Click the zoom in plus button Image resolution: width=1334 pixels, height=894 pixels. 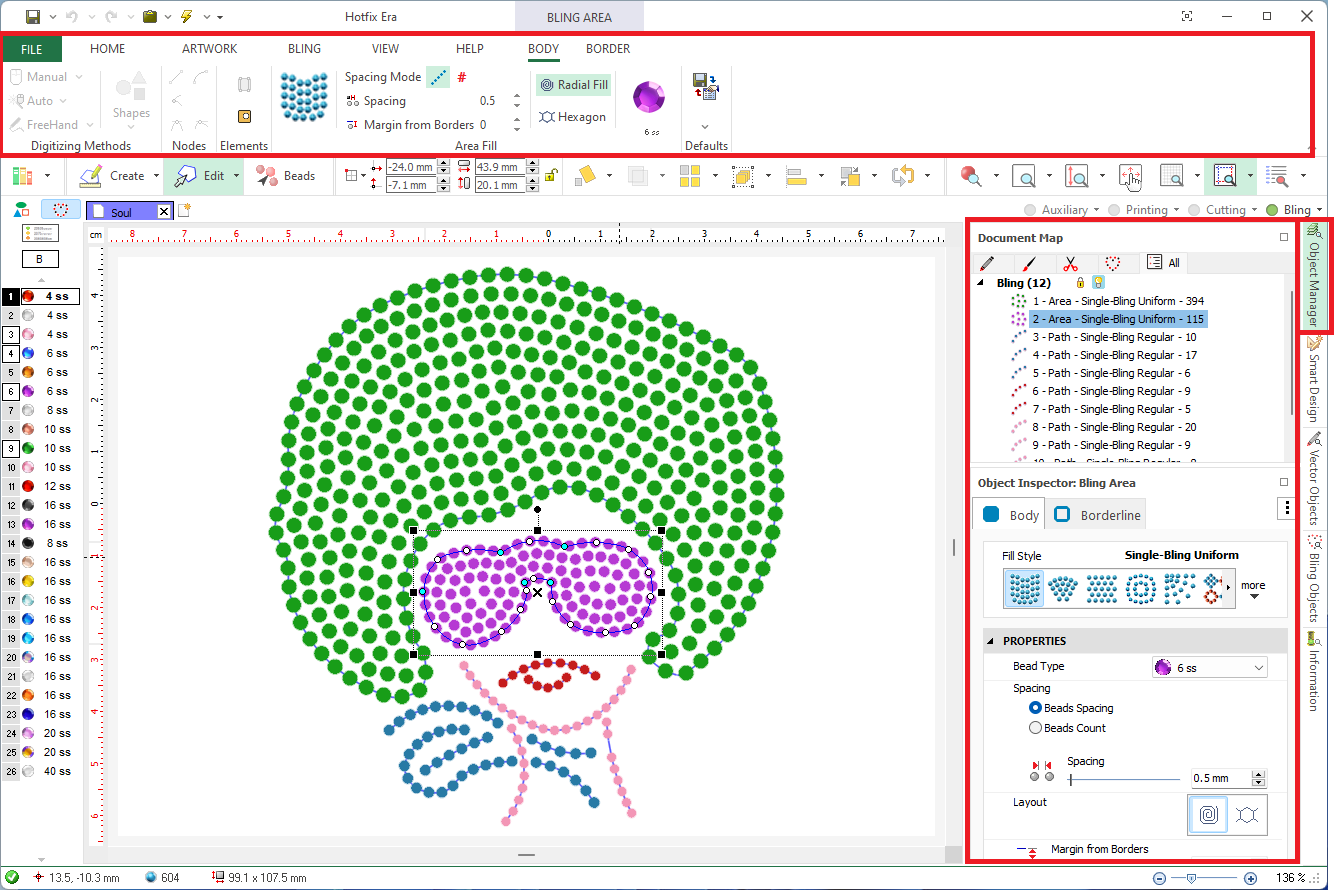point(1250,878)
